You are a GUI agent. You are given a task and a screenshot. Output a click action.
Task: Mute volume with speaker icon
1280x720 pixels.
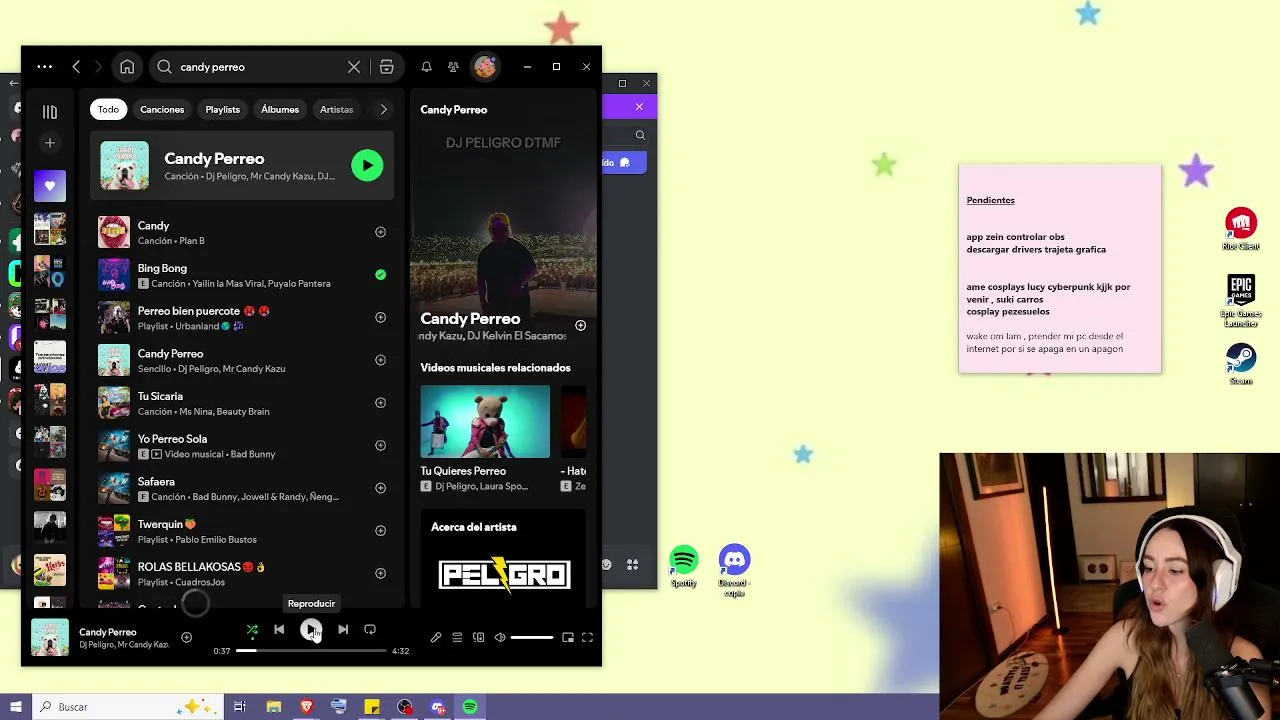coord(500,637)
